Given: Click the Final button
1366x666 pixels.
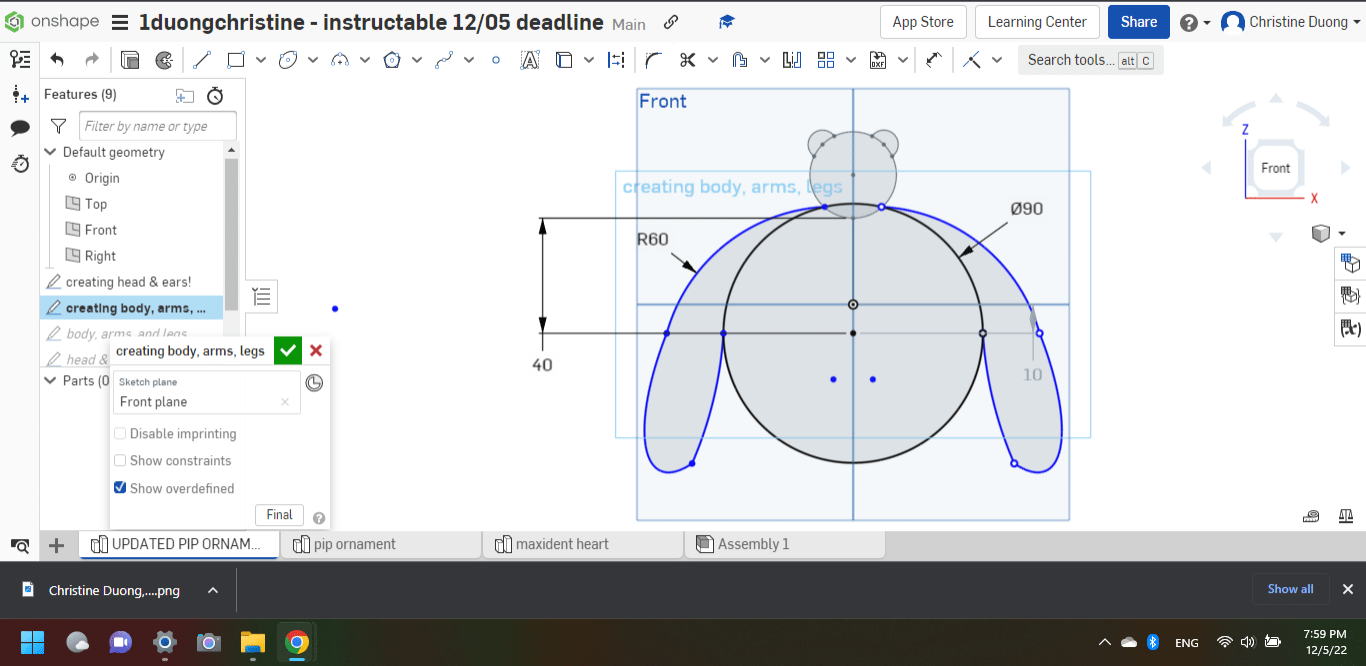Looking at the screenshot, I should coord(279,515).
